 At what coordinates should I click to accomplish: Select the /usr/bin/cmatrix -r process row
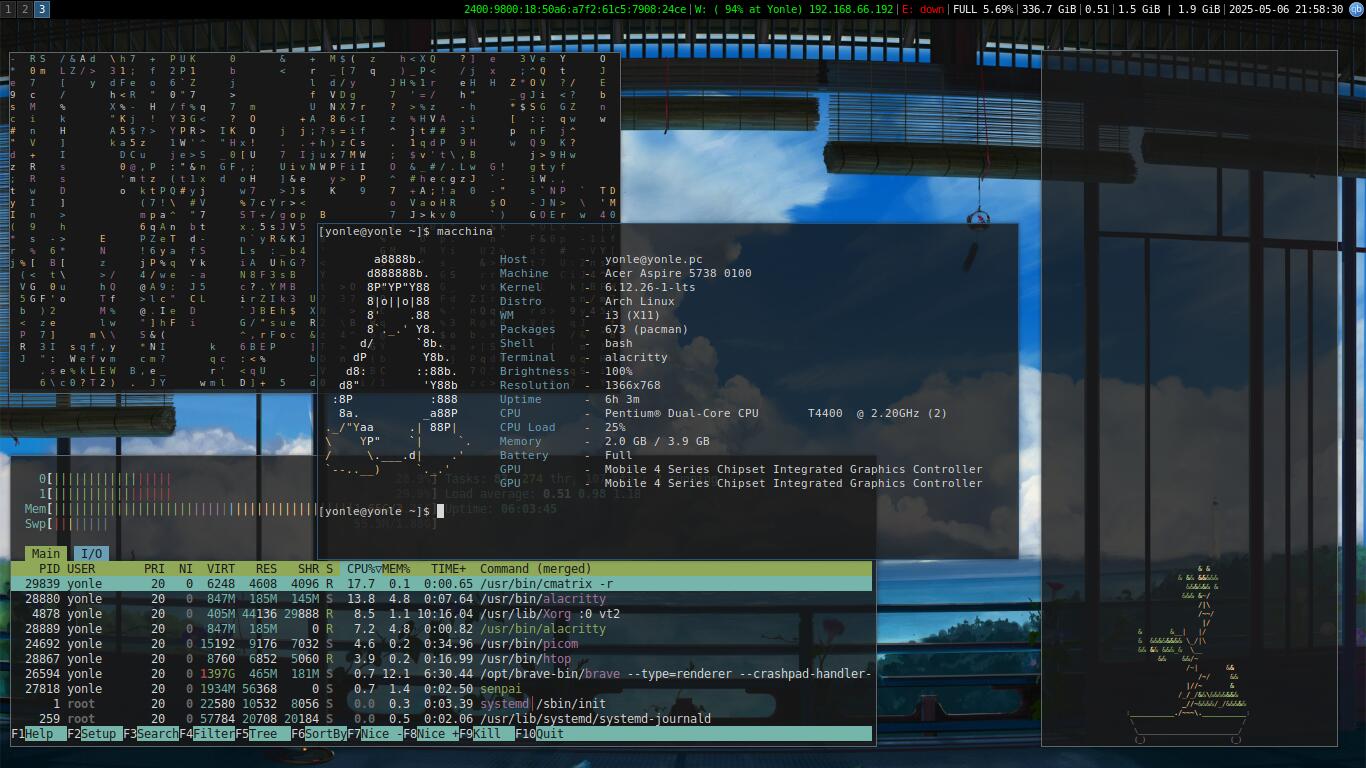pyautogui.click(x=442, y=584)
